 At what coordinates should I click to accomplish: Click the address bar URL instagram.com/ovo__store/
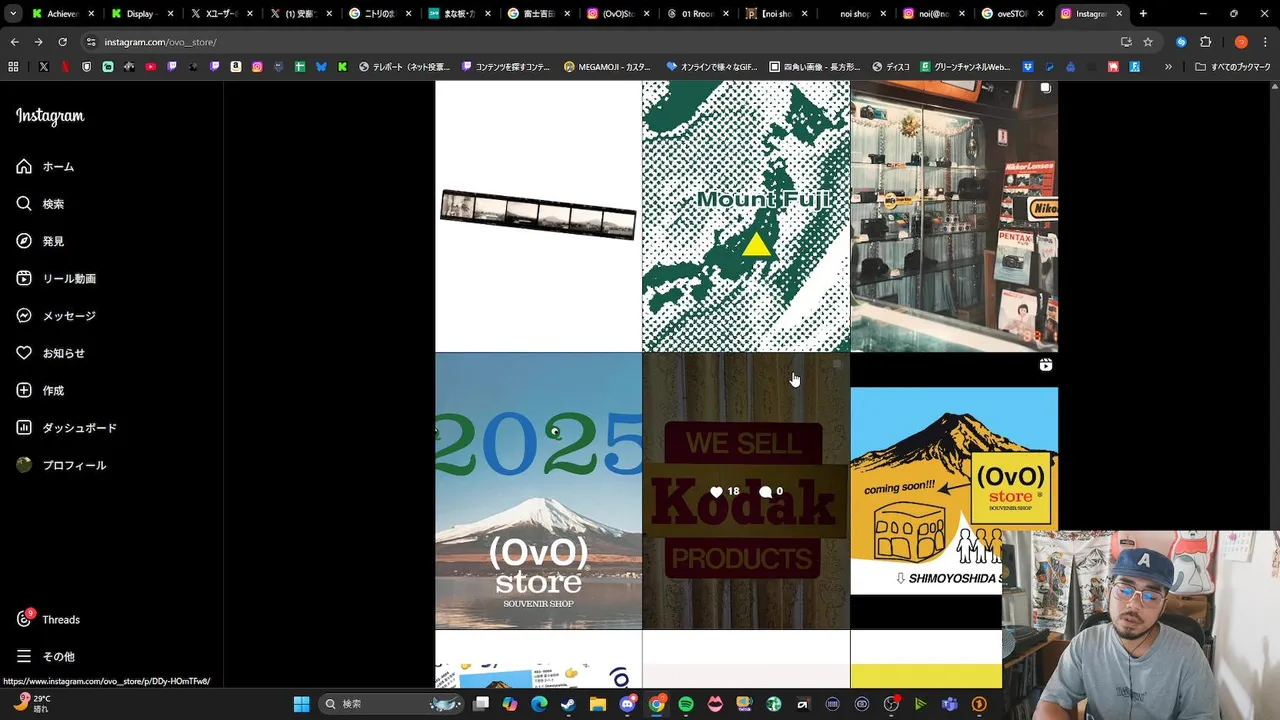tap(160, 42)
